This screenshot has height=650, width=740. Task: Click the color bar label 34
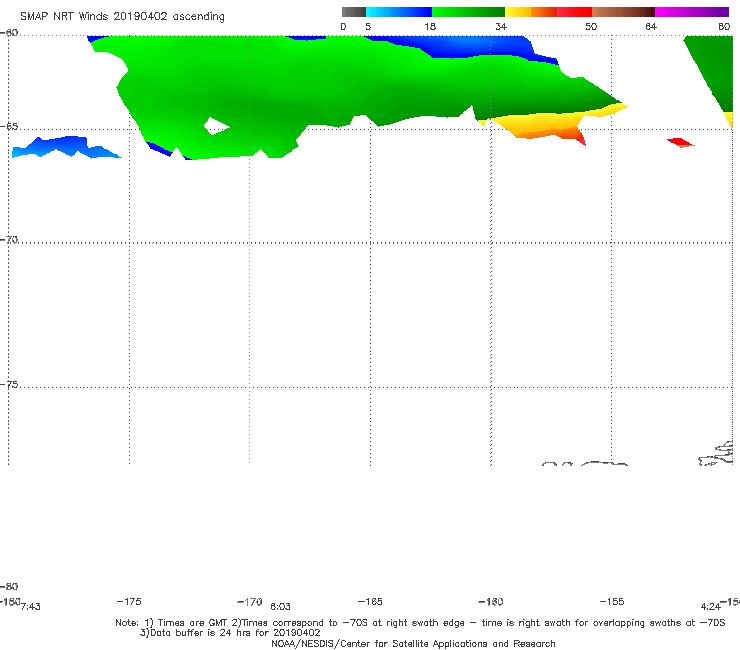tap(501, 27)
